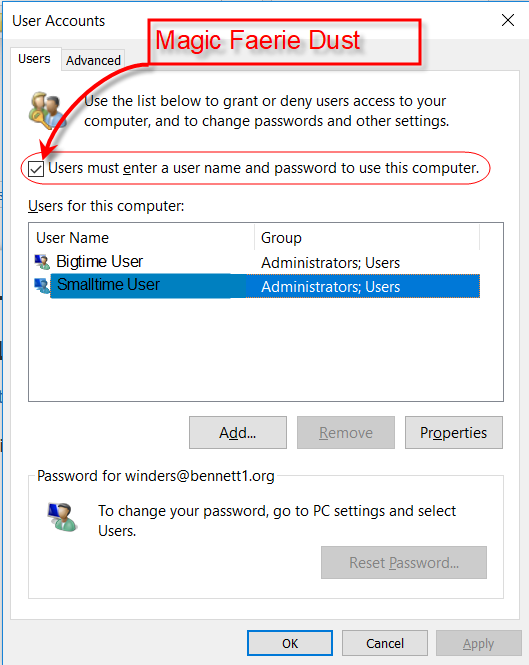Click the disabled Remove button
The height and width of the screenshot is (665, 529).
pyautogui.click(x=346, y=433)
